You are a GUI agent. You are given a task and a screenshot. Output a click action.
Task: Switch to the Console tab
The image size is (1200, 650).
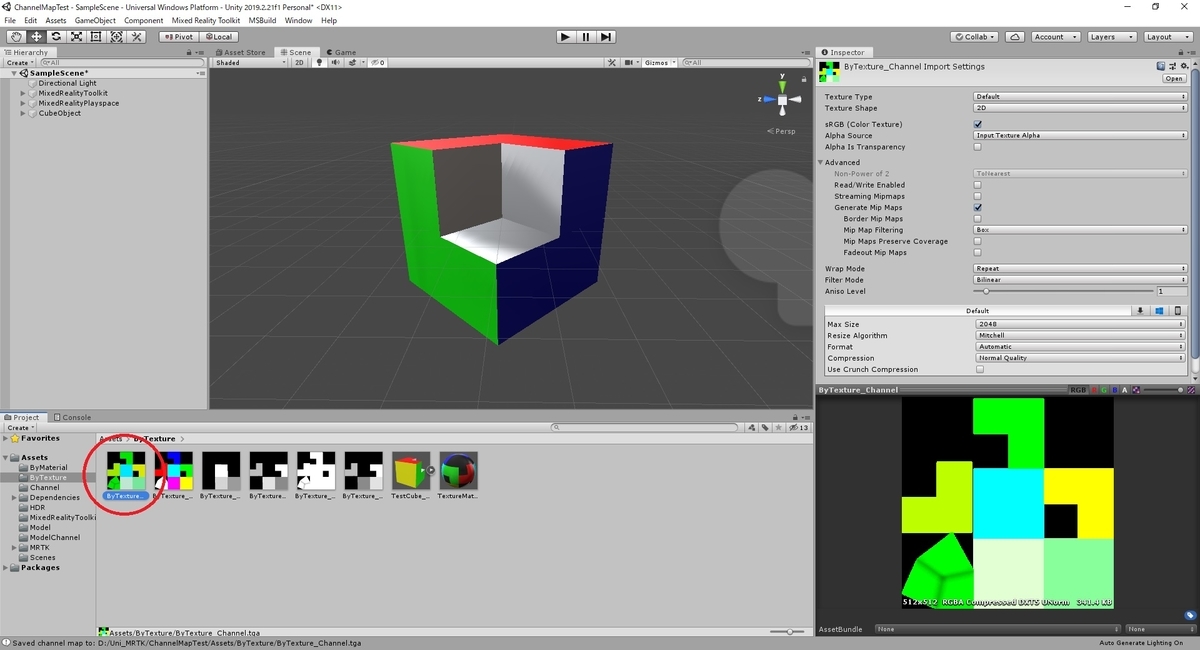click(x=72, y=417)
